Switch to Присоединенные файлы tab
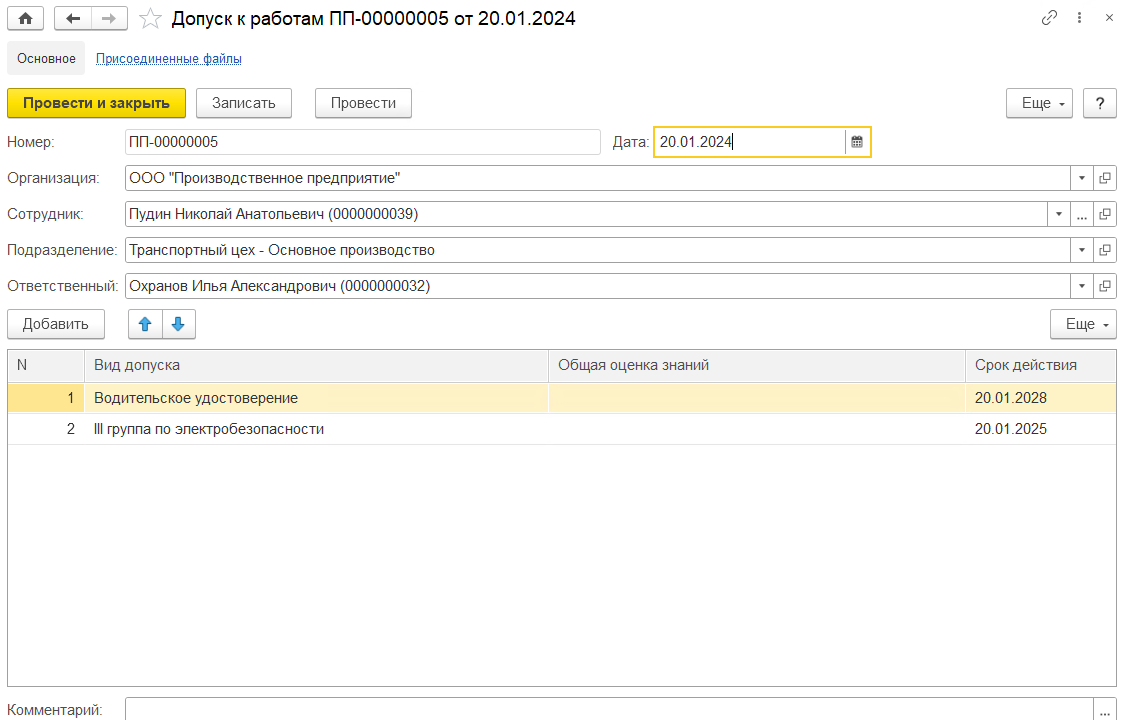Viewport: 1122px width, 724px height. (168, 58)
